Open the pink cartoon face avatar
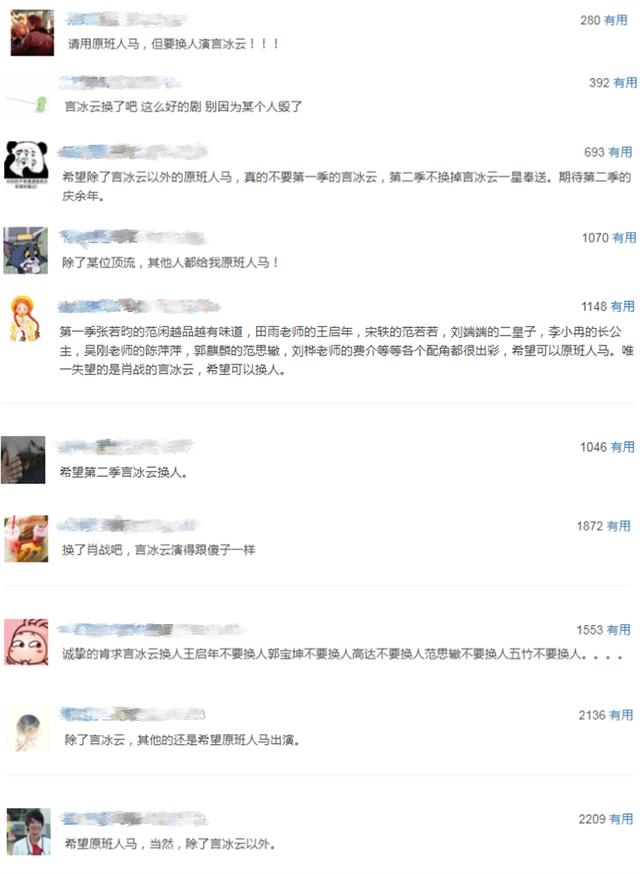The image size is (640, 874). tap(26, 642)
